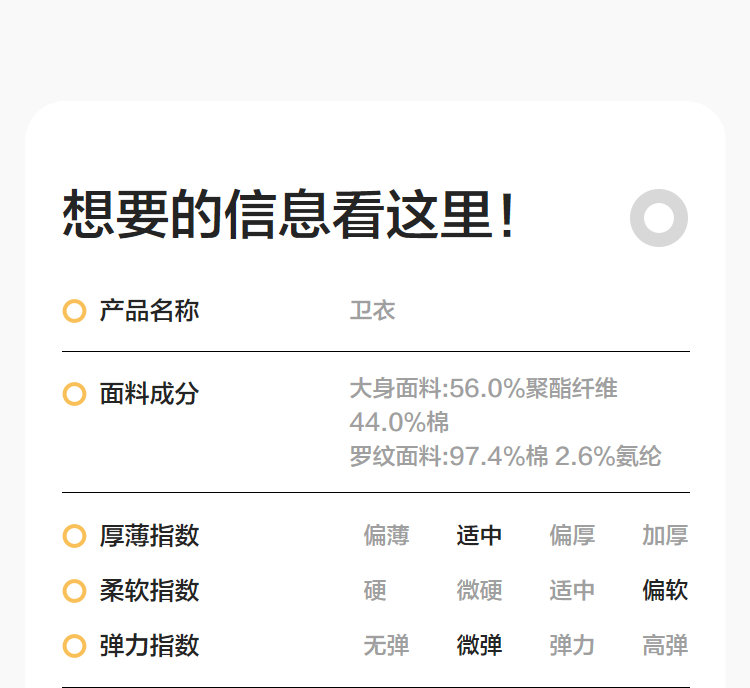Click the orange circle bullet beside 柔软指数
The height and width of the screenshot is (688, 750).
coord(74,591)
